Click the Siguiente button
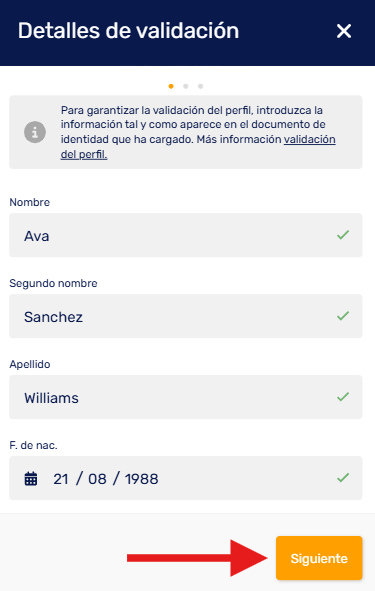The height and width of the screenshot is (591, 375). (319, 558)
